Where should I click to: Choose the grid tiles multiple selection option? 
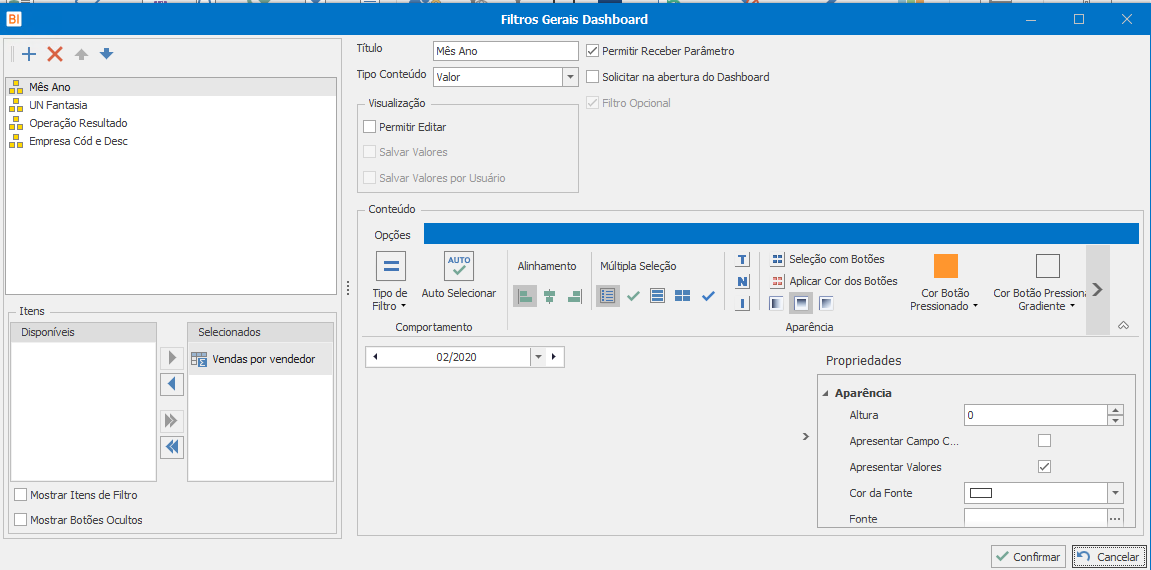tap(683, 296)
